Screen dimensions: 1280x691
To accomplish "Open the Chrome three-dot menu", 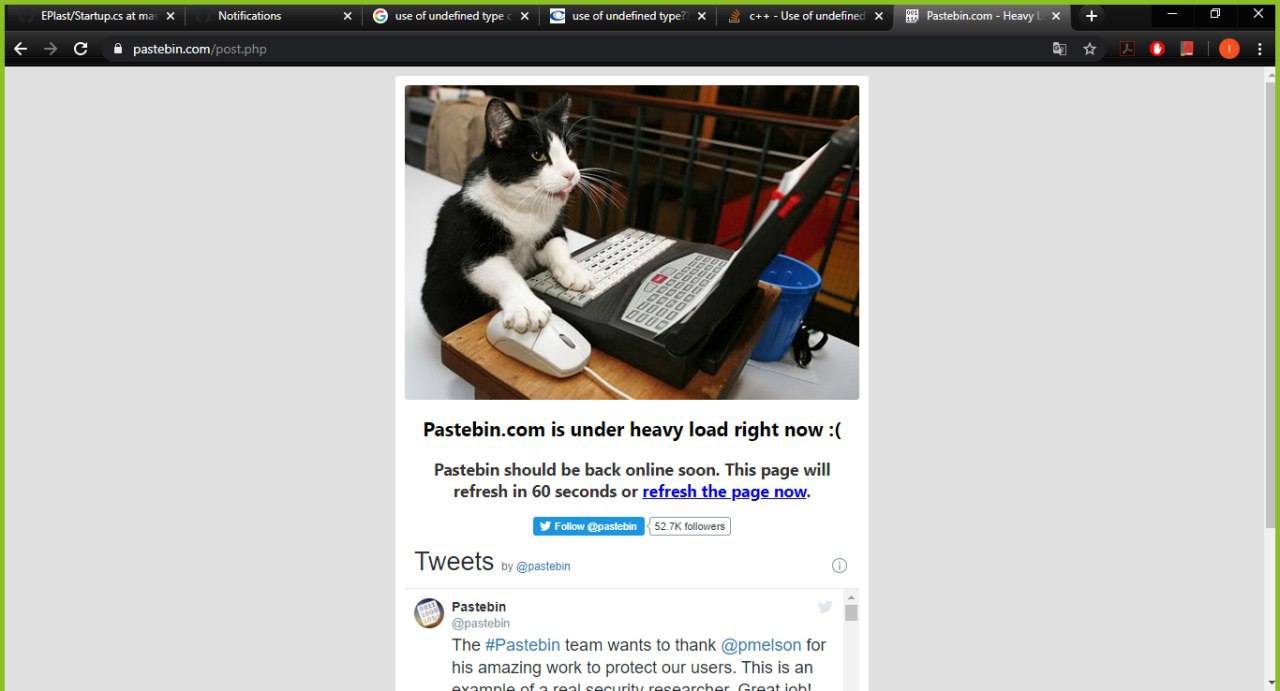I will pyautogui.click(x=1260, y=48).
